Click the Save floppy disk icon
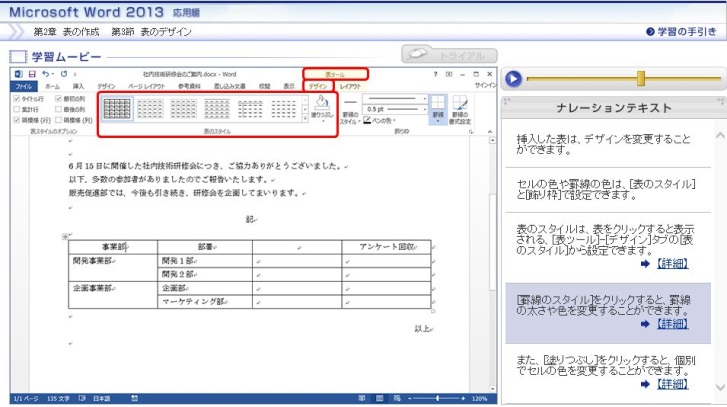Image resolution: width=727 pixels, height=407 pixels. coord(32,74)
